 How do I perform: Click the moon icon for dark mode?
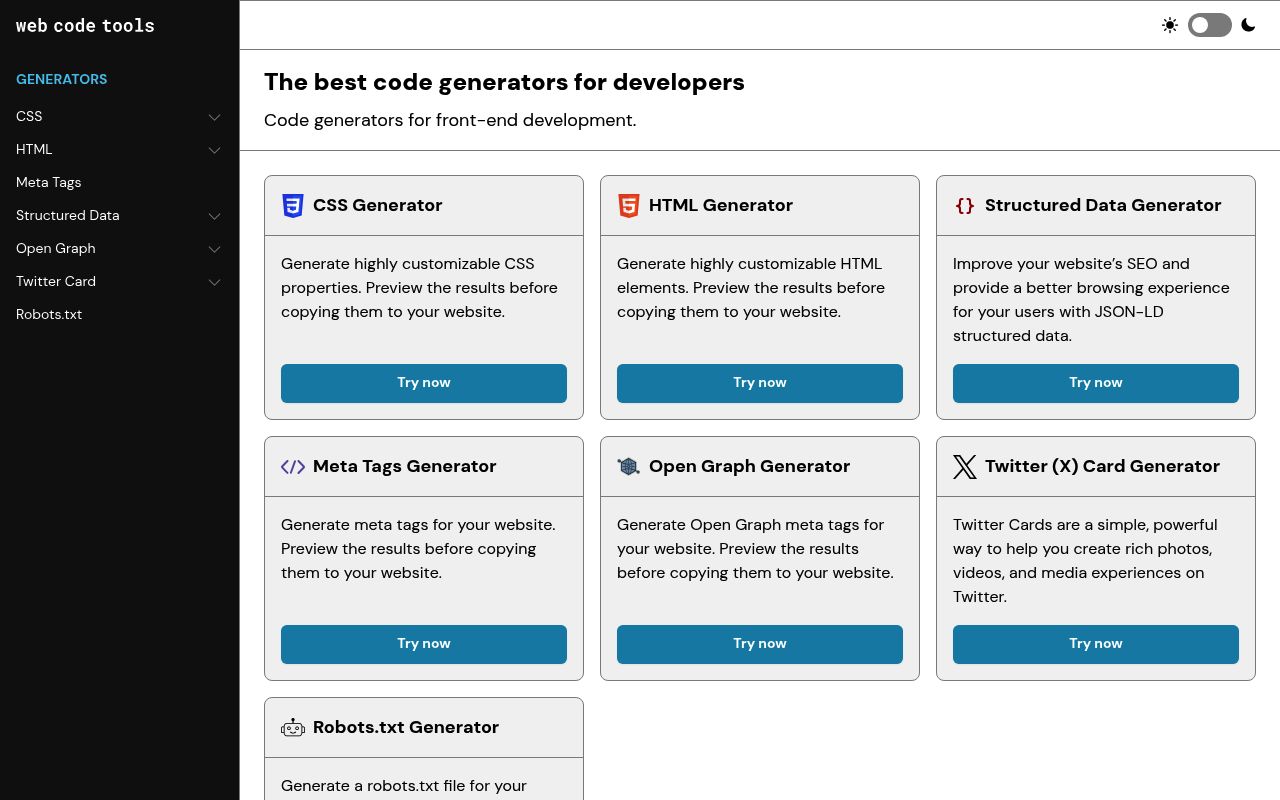[x=1248, y=25]
